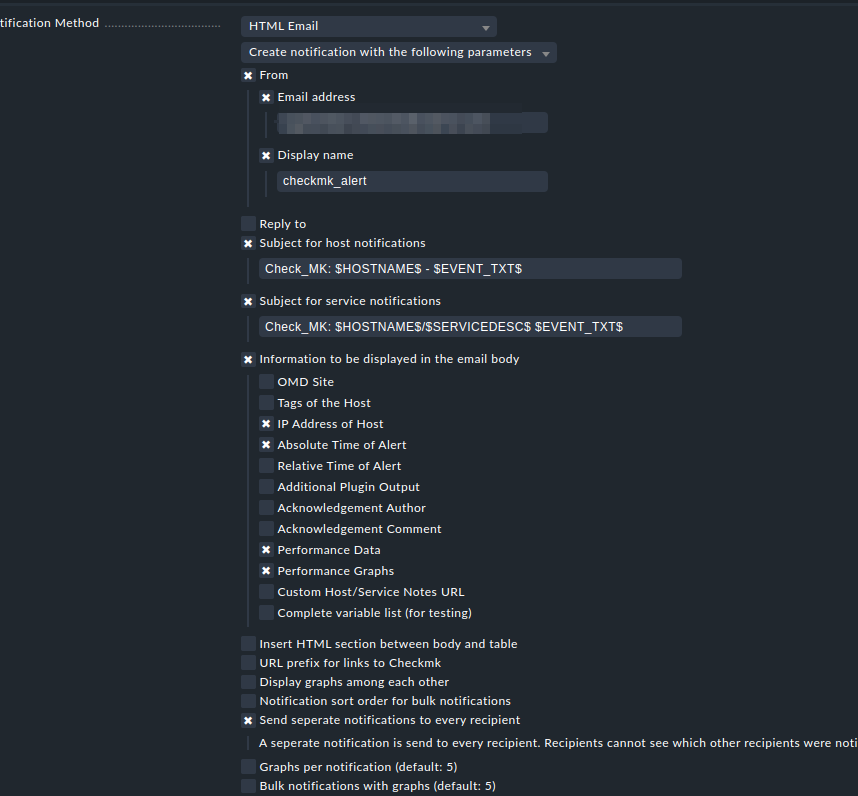Check Additional Plugin Output
858x796 pixels.
coord(266,487)
